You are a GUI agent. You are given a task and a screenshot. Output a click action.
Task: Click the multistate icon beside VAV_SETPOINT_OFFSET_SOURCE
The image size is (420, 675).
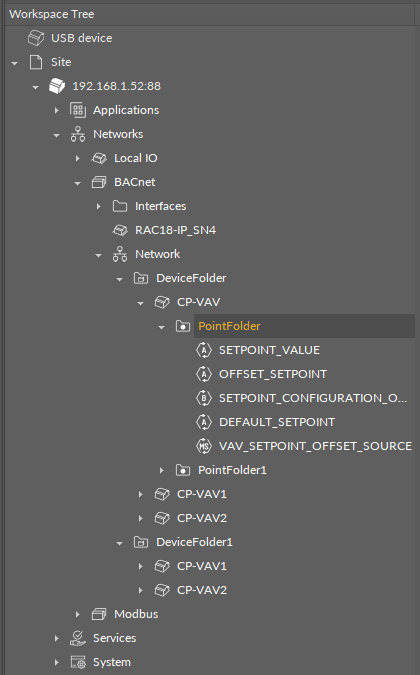[x=204, y=446]
